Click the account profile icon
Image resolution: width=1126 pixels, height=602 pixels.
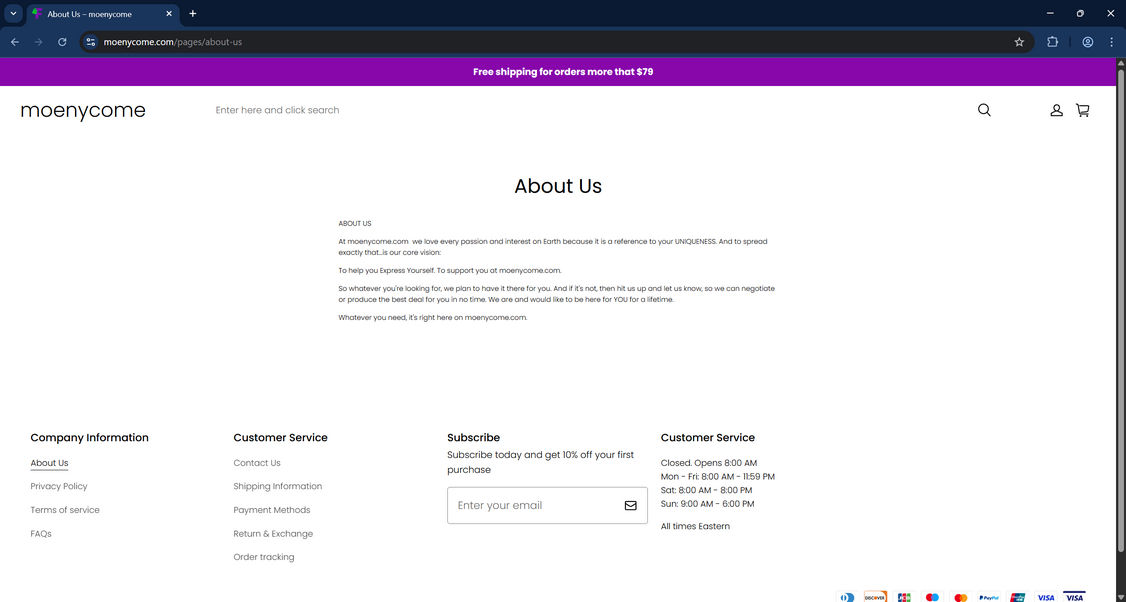coord(1056,109)
